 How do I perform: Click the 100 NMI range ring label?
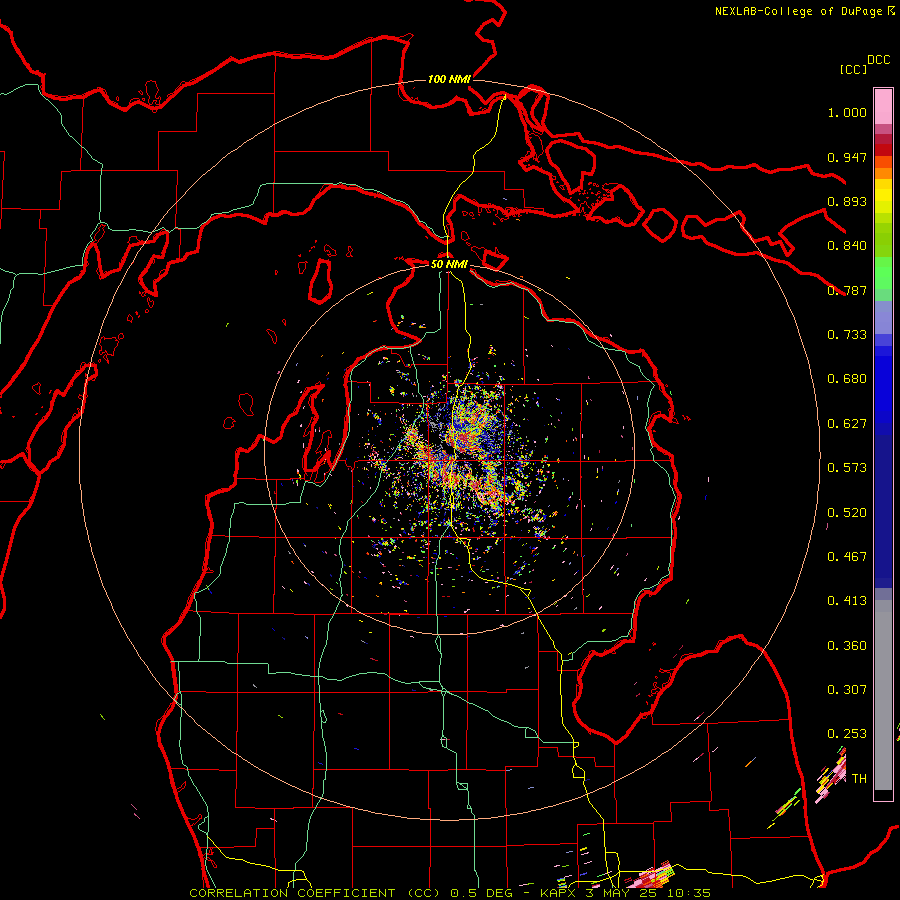coord(449,79)
